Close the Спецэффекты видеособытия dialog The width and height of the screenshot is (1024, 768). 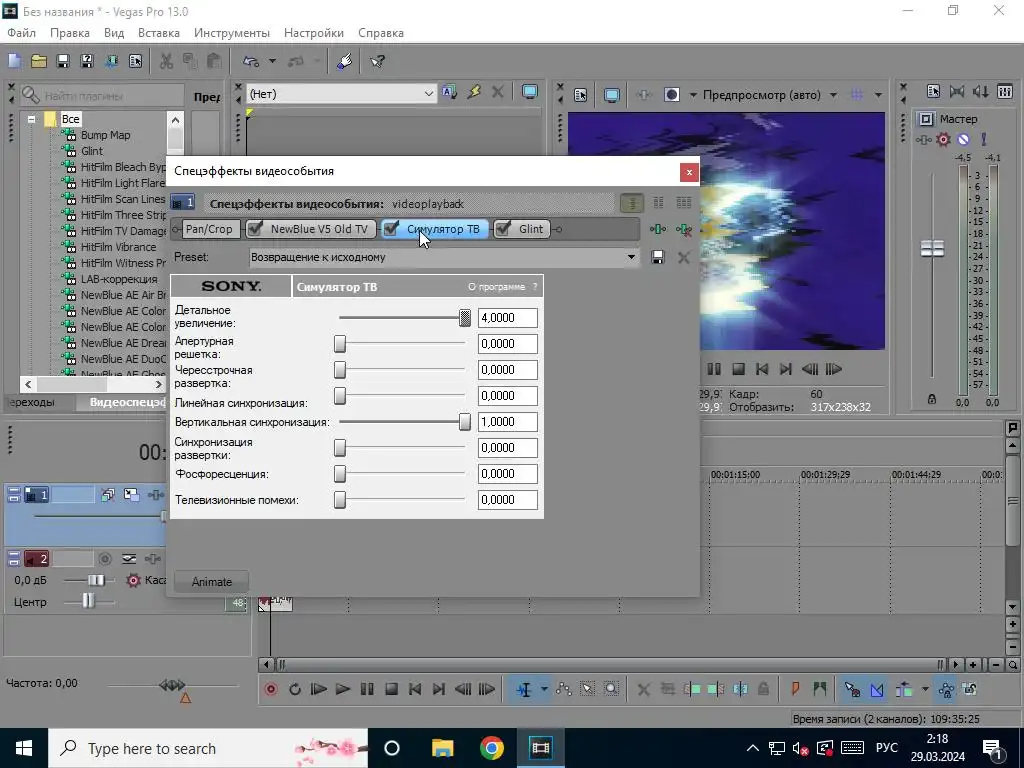[689, 172]
